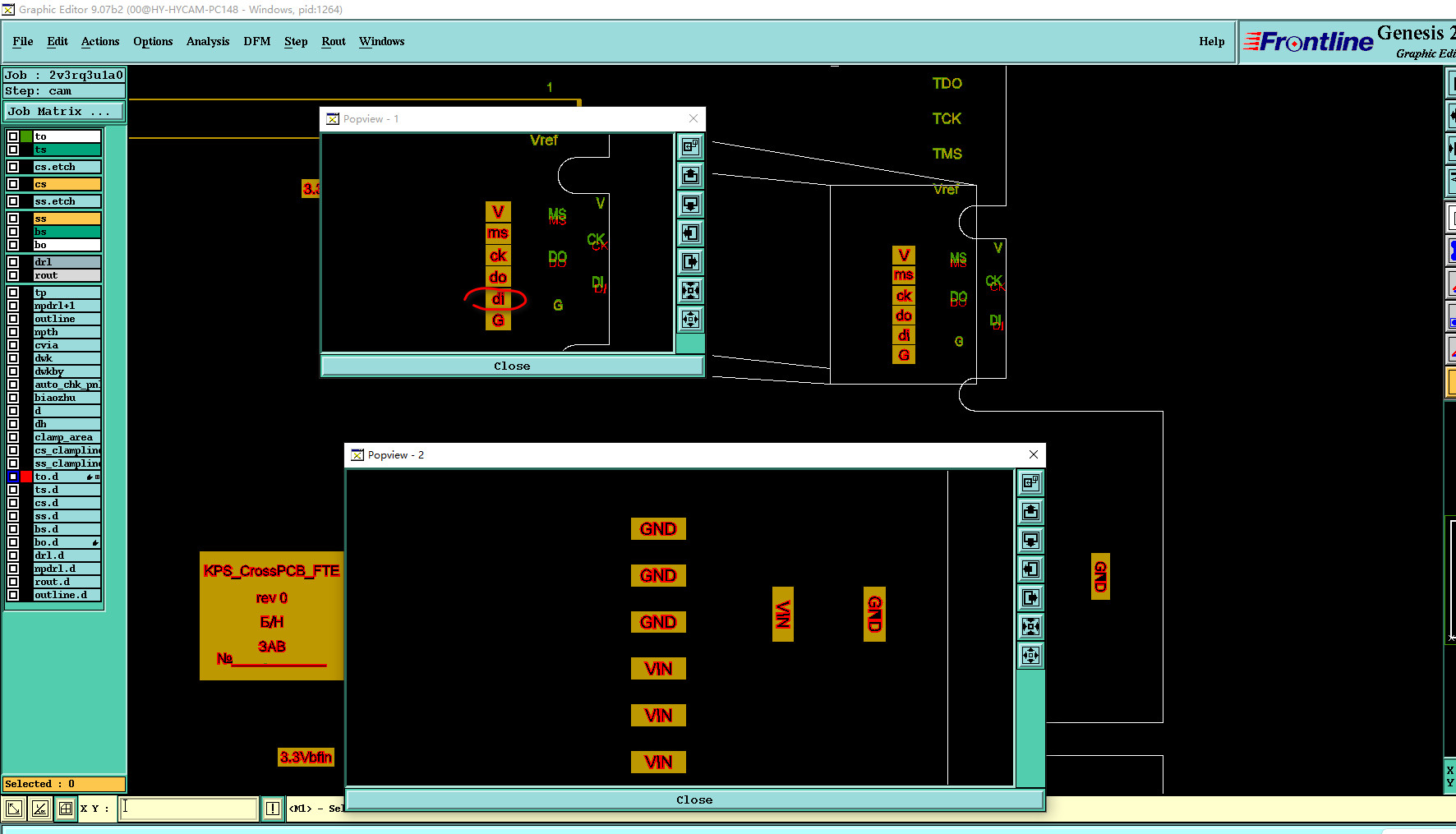The height and width of the screenshot is (834, 1456).
Task: Click zoom-out icon in Popview 2
Action: 1031,655
